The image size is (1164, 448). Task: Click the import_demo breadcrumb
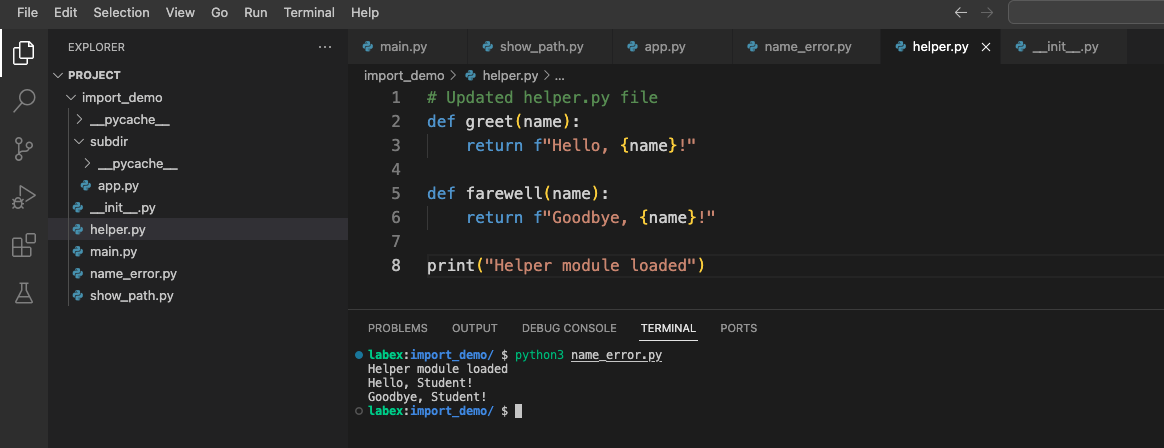[x=403, y=75]
